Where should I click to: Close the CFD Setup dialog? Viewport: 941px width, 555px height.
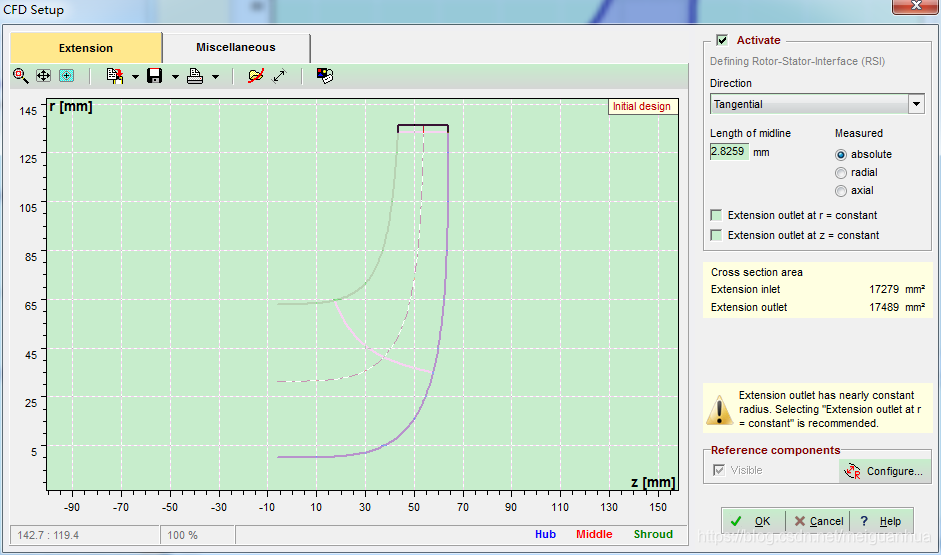916,5
